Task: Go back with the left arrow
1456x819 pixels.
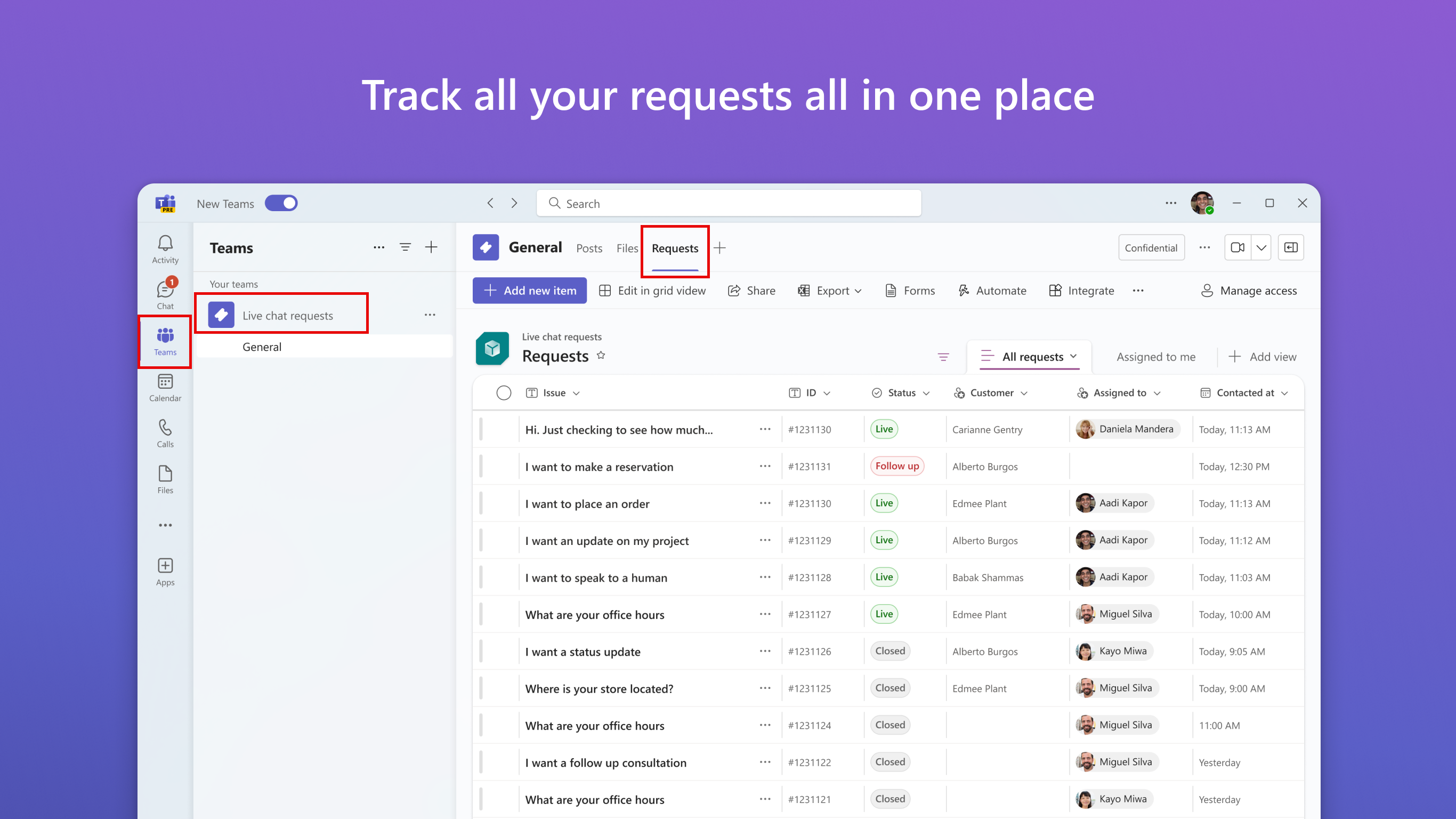Action: coord(490,203)
